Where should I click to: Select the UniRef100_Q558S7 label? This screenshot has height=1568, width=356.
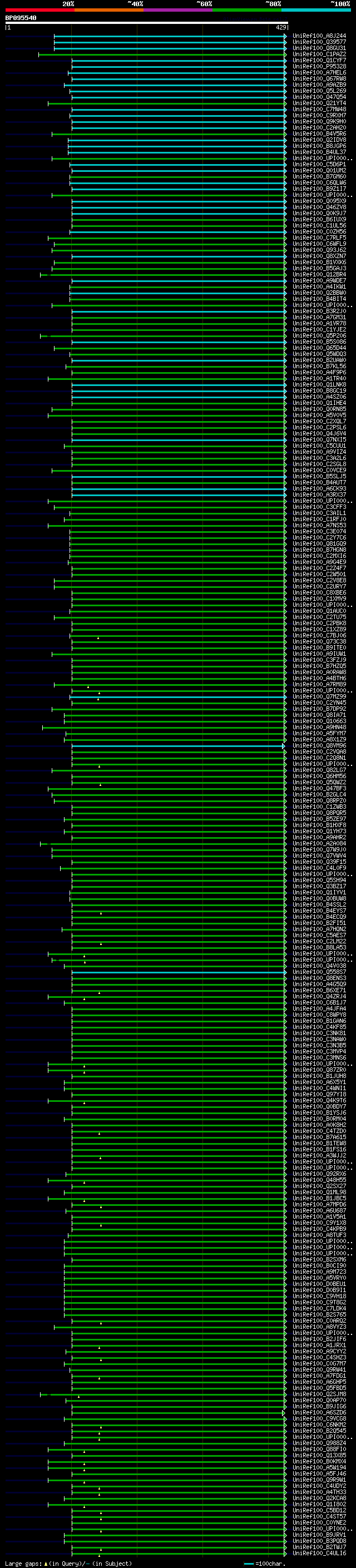tap(319, 972)
